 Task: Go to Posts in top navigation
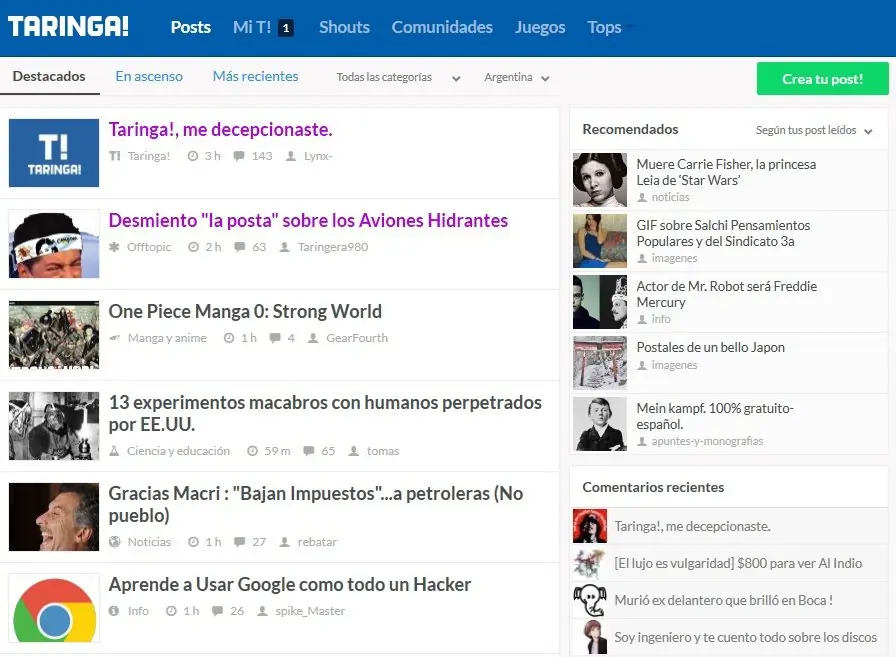(x=191, y=27)
